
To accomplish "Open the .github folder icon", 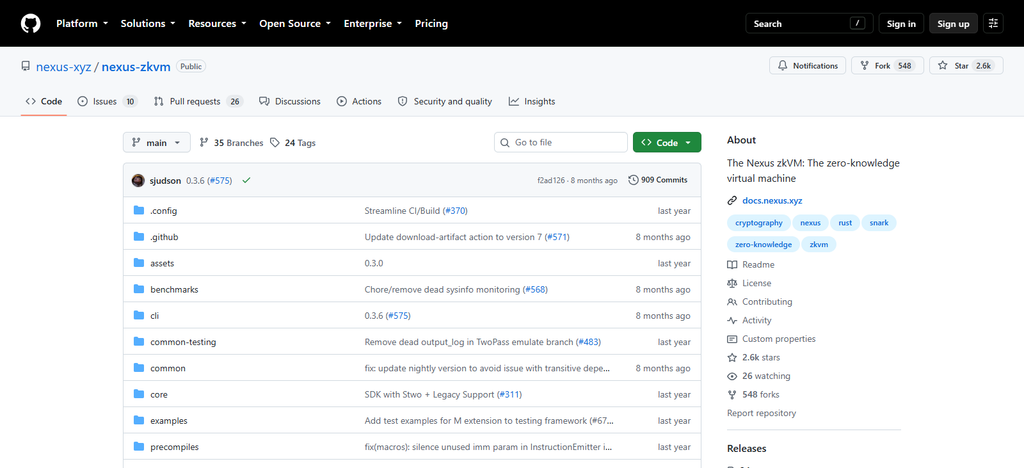I will click(138, 236).
